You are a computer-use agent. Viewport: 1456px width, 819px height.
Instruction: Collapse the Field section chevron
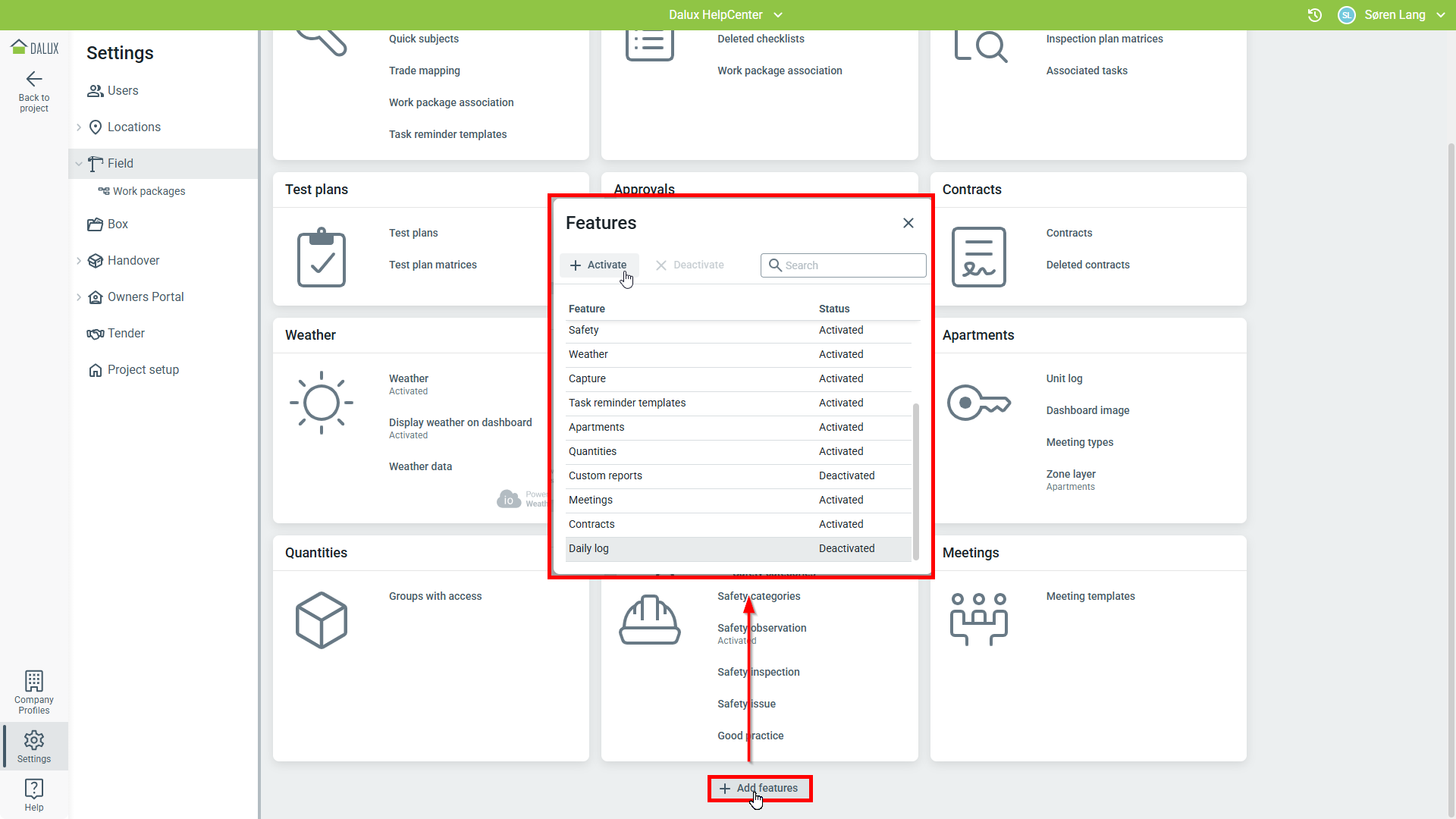79,164
